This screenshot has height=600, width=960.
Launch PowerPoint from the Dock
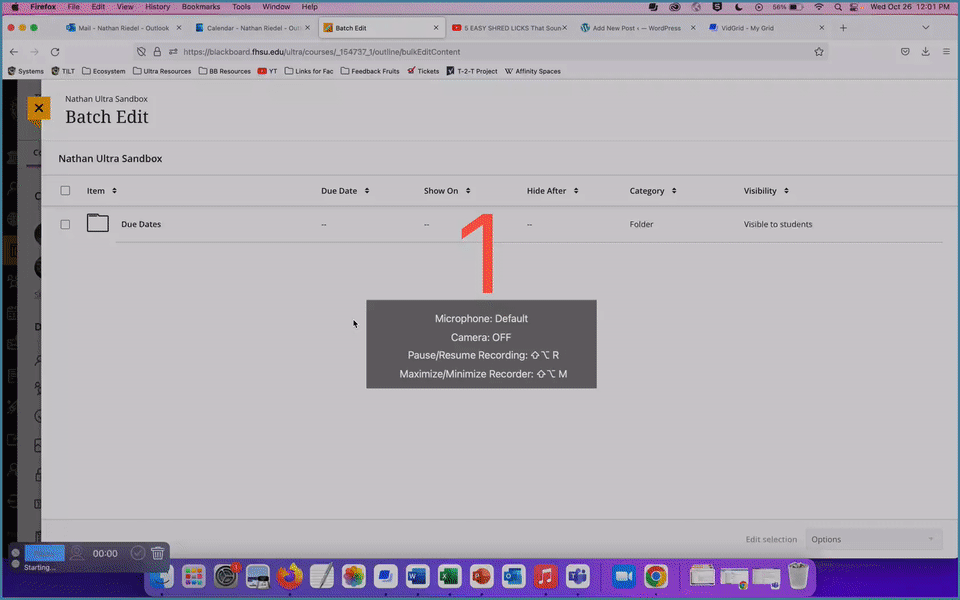click(x=481, y=576)
